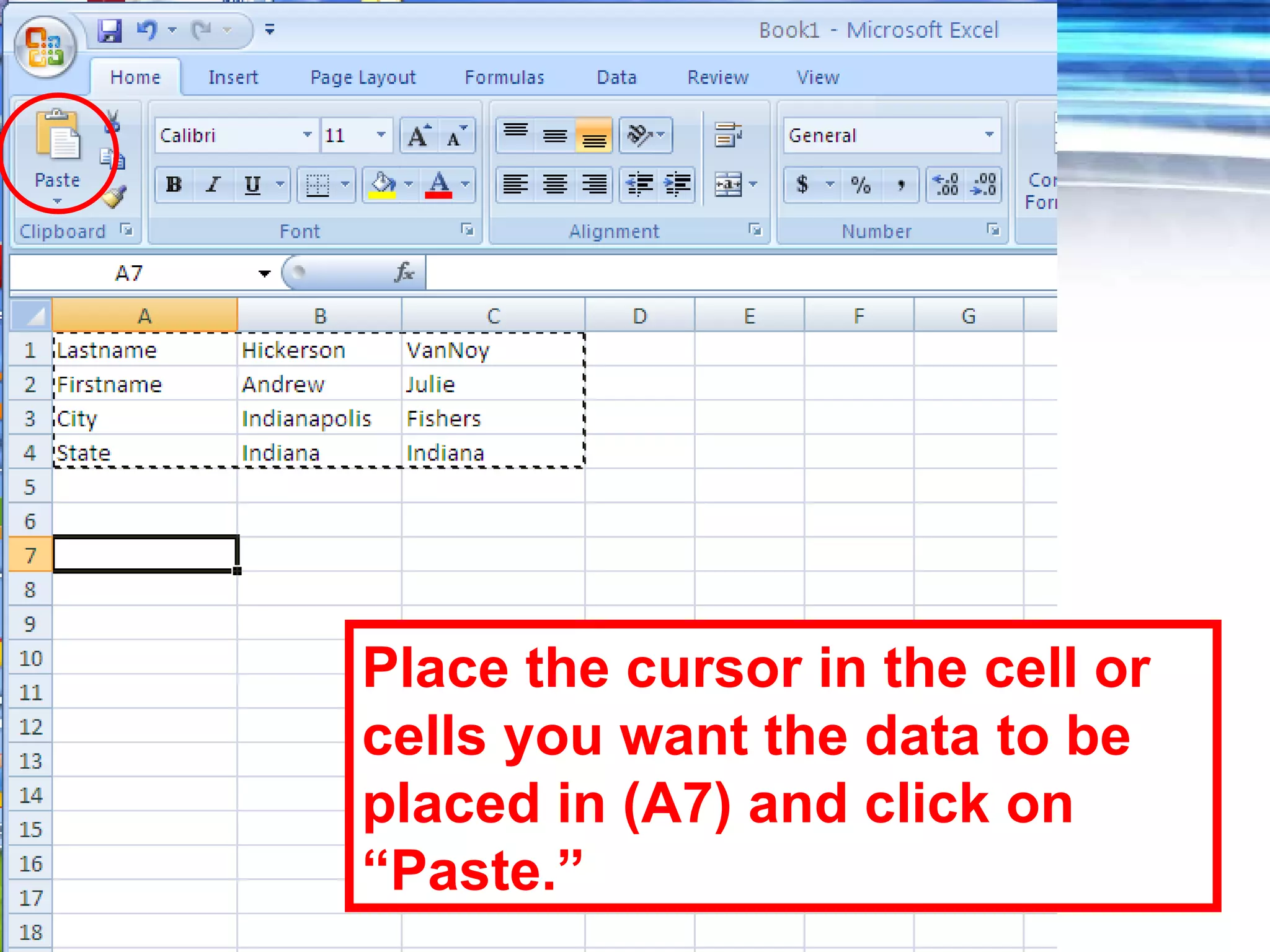Image resolution: width=1270 pixels, height=952 pixels.
Task: Apply Comma Style
Action: tap(900, 184)
